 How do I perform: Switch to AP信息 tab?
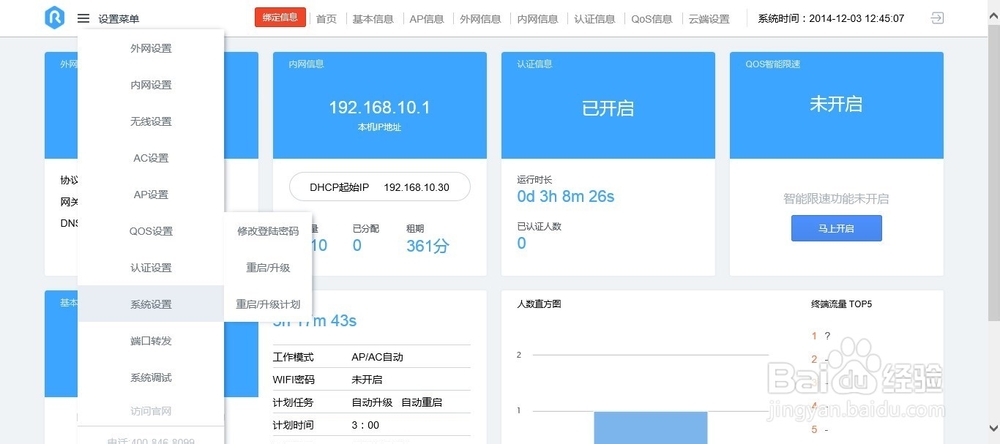tap(427, 19)
